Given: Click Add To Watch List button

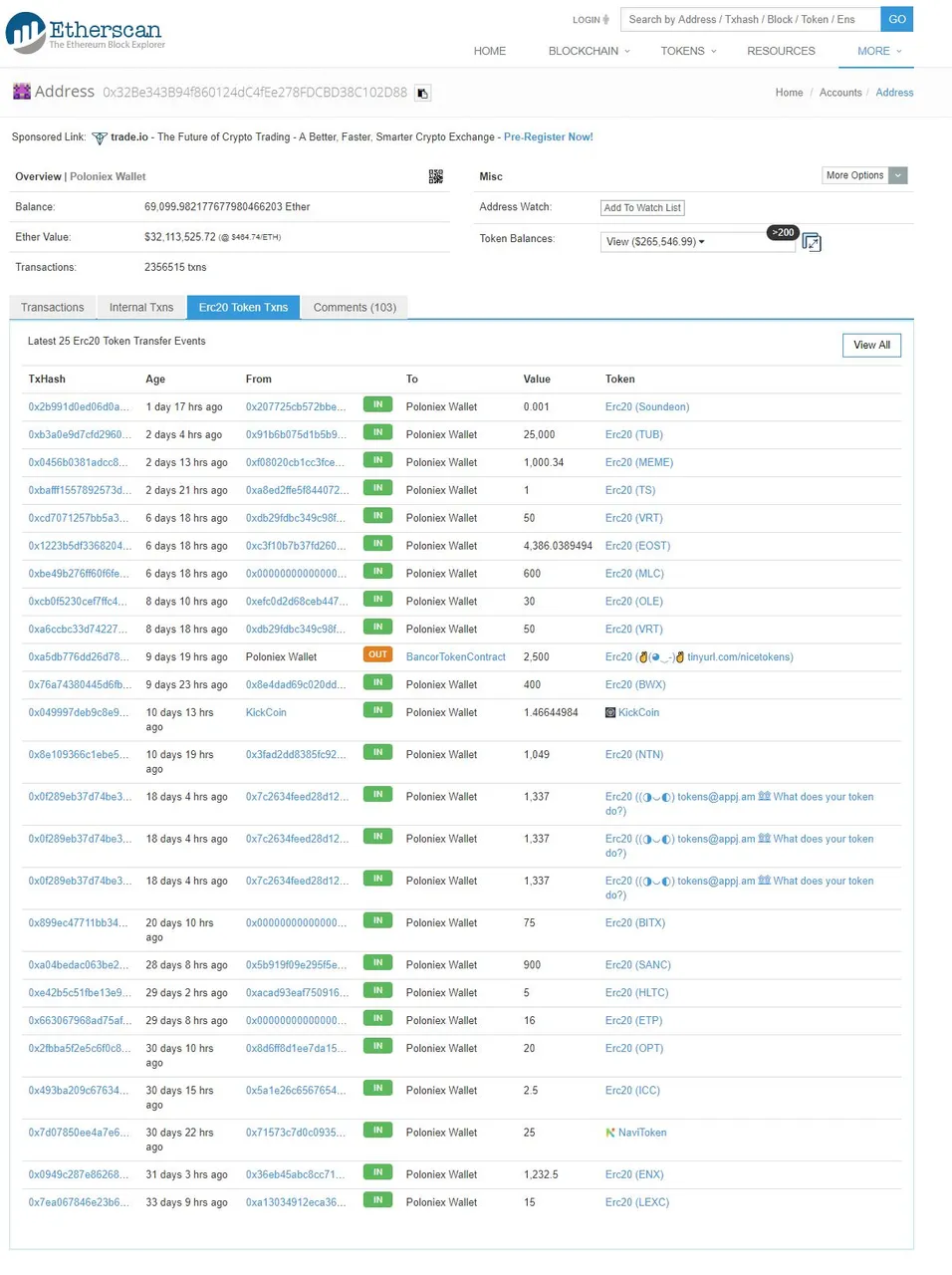Looking at the screenshot, I should pos(642,208).
